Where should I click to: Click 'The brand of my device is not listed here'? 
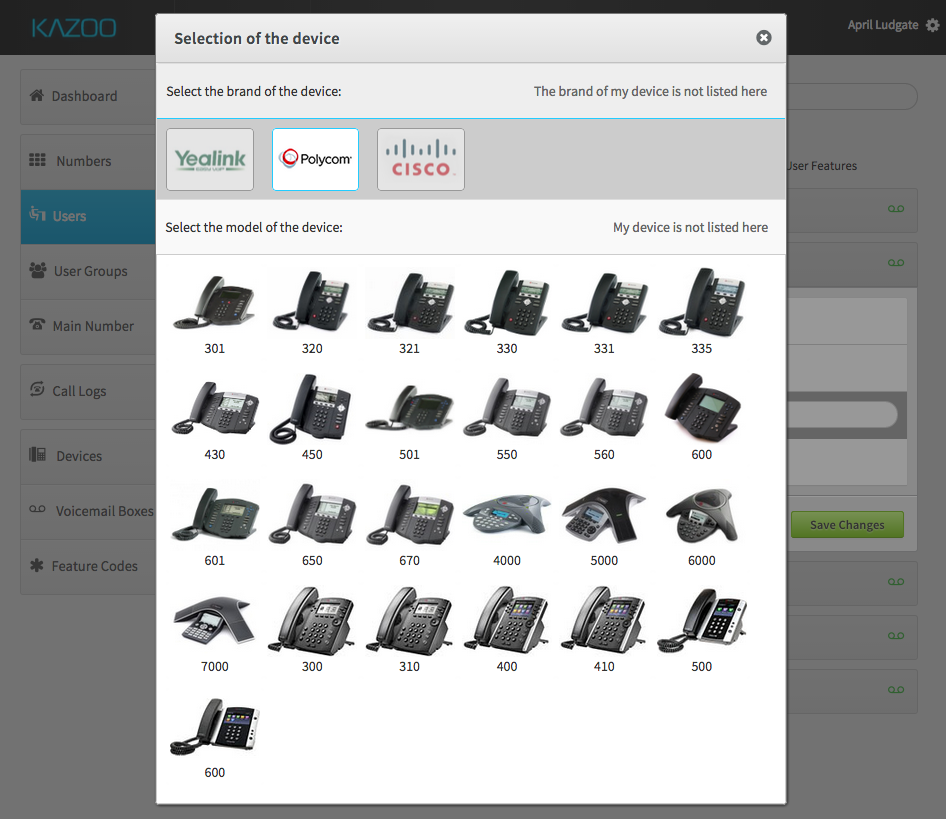pos(650,91)
